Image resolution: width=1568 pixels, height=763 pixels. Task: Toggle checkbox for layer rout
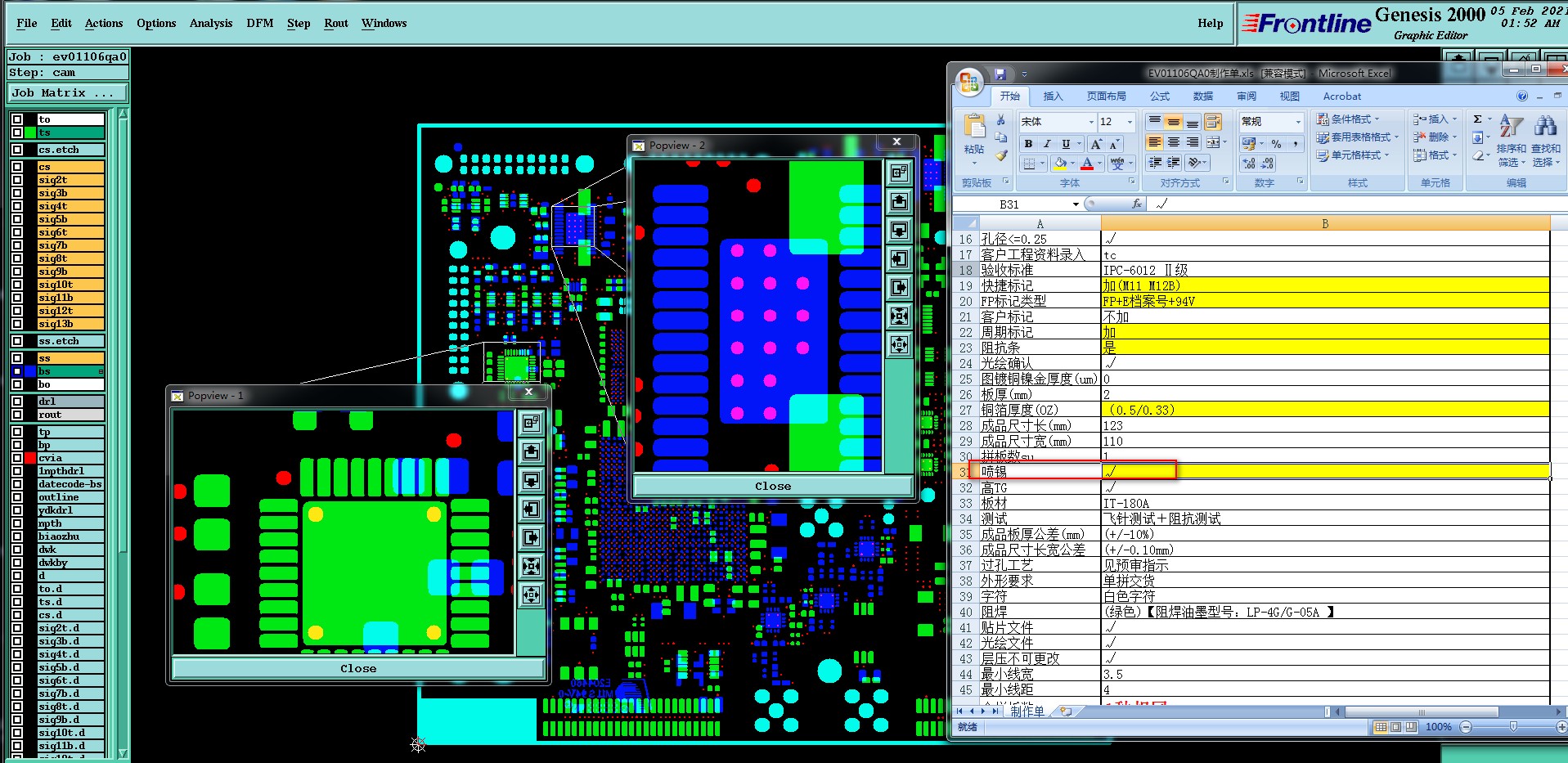pos(17,415)
